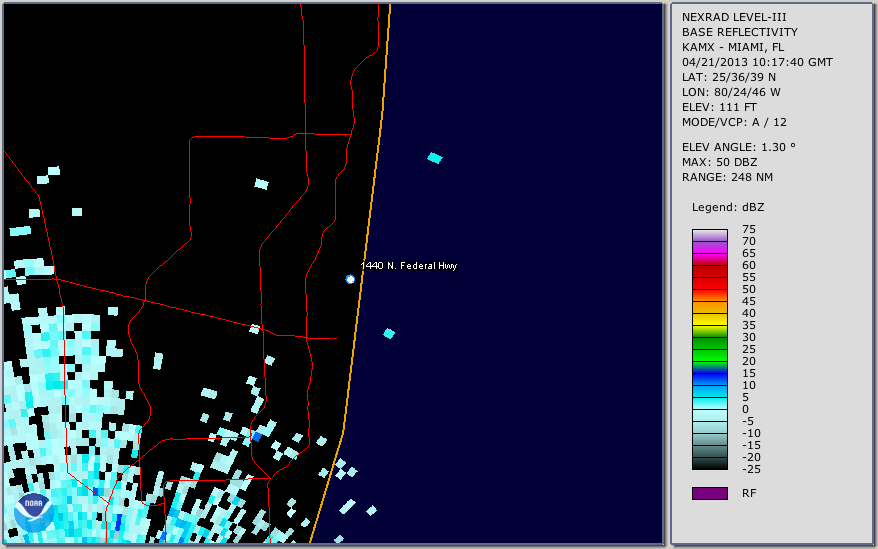Click the ELEV ANGLE: 1.30 text

pos(738,147)
